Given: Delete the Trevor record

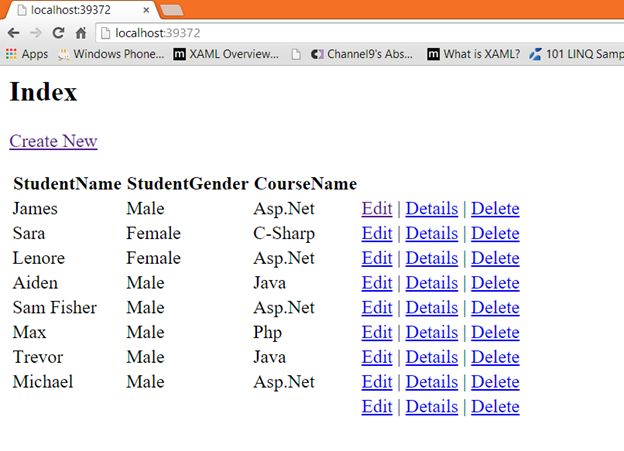Looking at the screenshot, I should [x=495, y=357].
